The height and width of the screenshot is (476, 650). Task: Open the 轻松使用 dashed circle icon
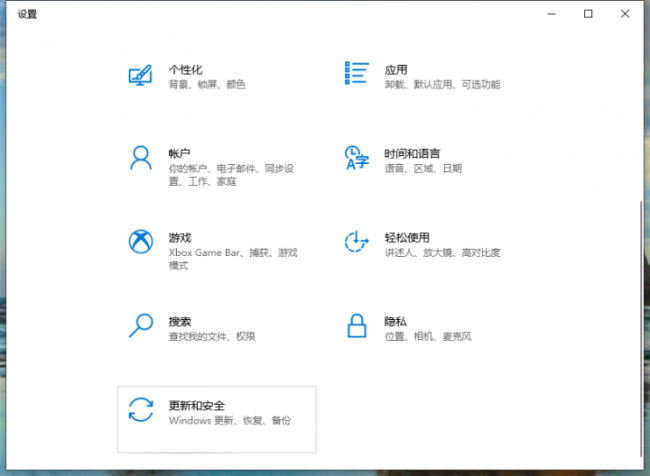(357, 241)
